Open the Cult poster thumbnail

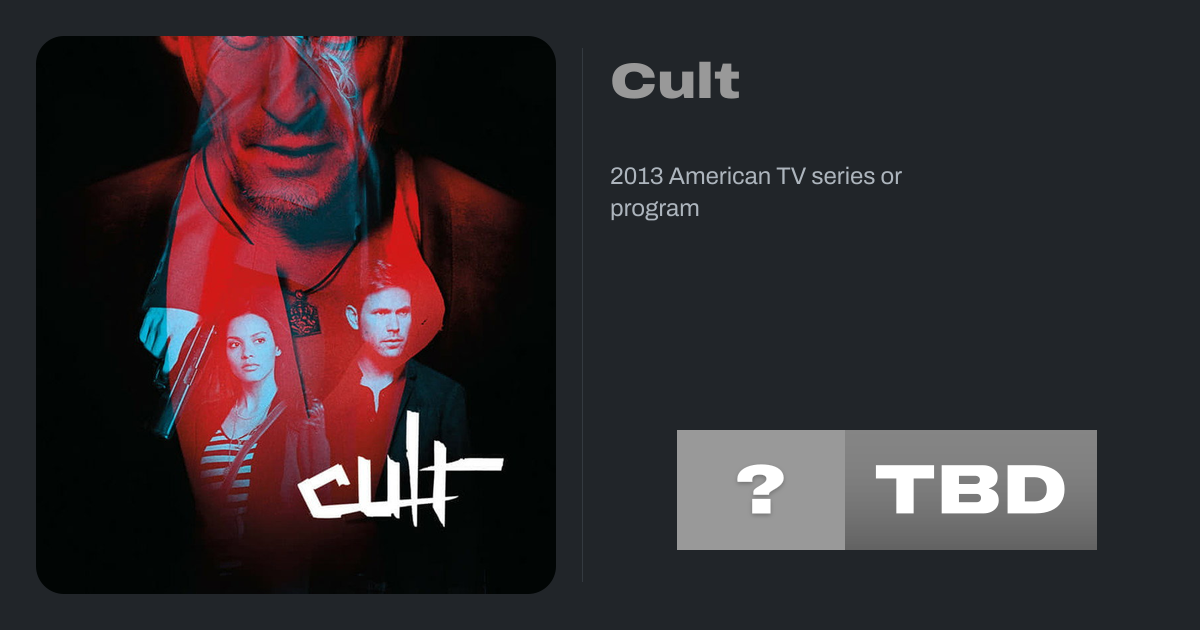[x=296, y=315]
